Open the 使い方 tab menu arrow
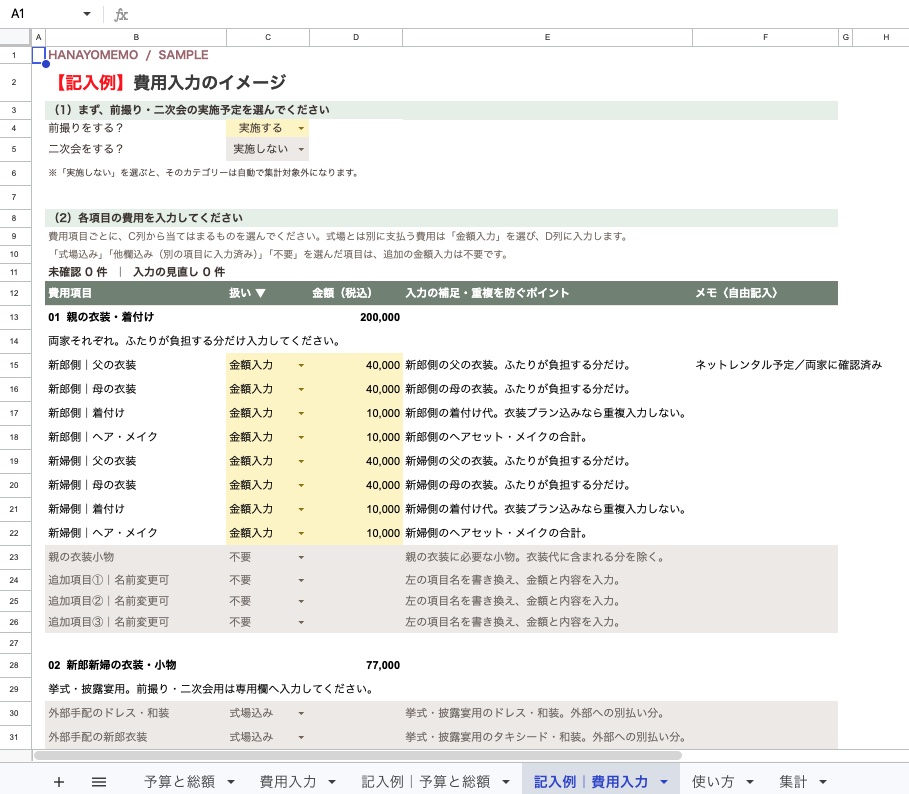The width and height of the screenshot is (909, 794). pyautogui.click(x=749, y=782)
